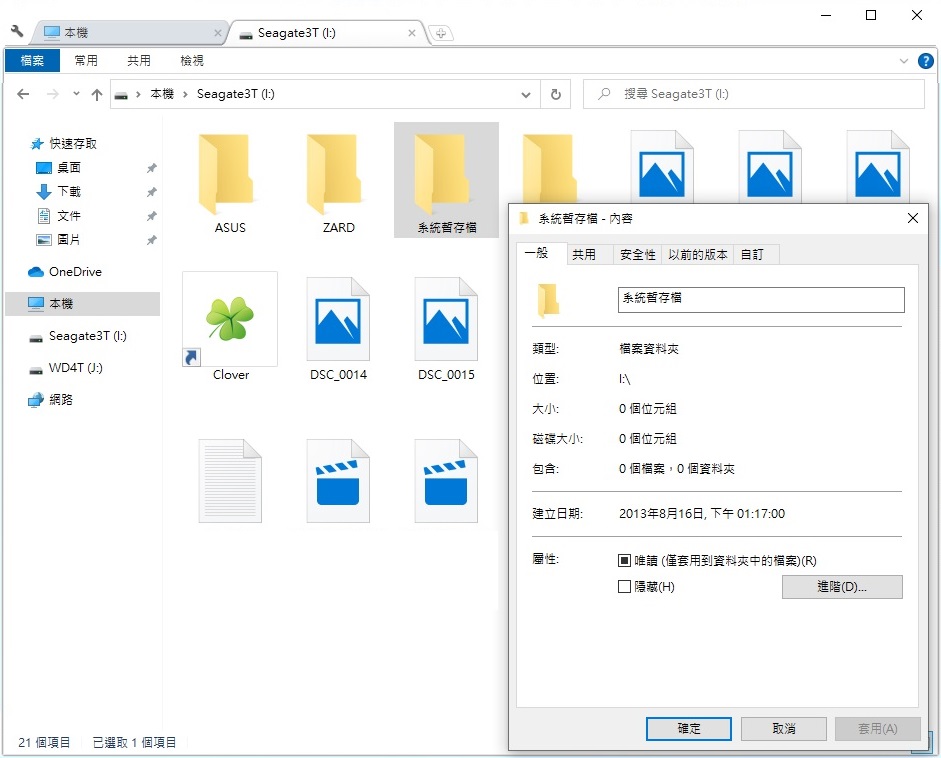Close the 系統暫存檔 properties dialog
This screenshot has height=758, width=941.
[x=913, y=218]
